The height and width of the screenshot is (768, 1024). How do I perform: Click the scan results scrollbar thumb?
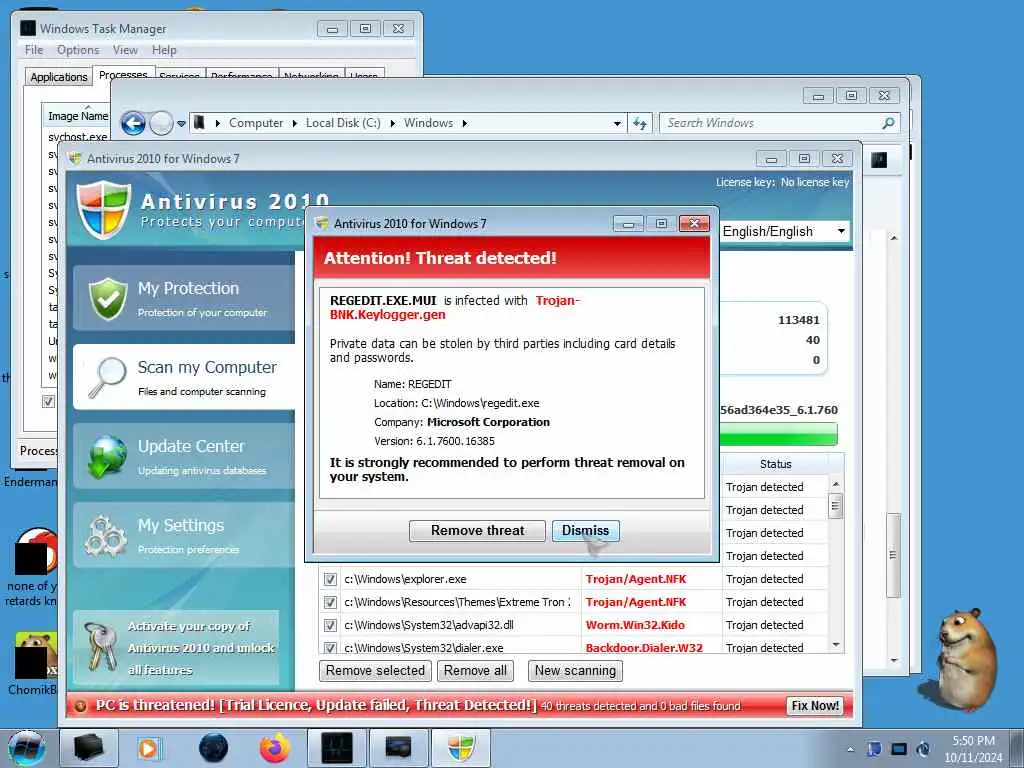tap(835, 505)
